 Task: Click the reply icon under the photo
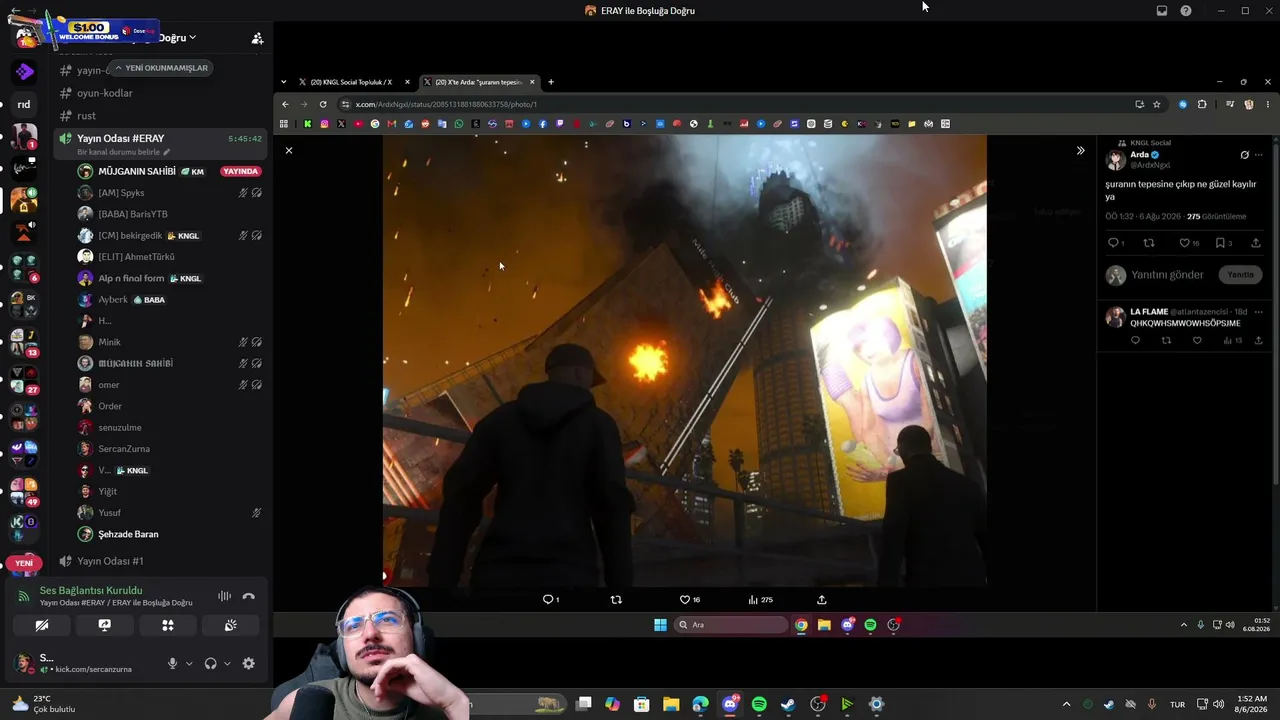550,600
